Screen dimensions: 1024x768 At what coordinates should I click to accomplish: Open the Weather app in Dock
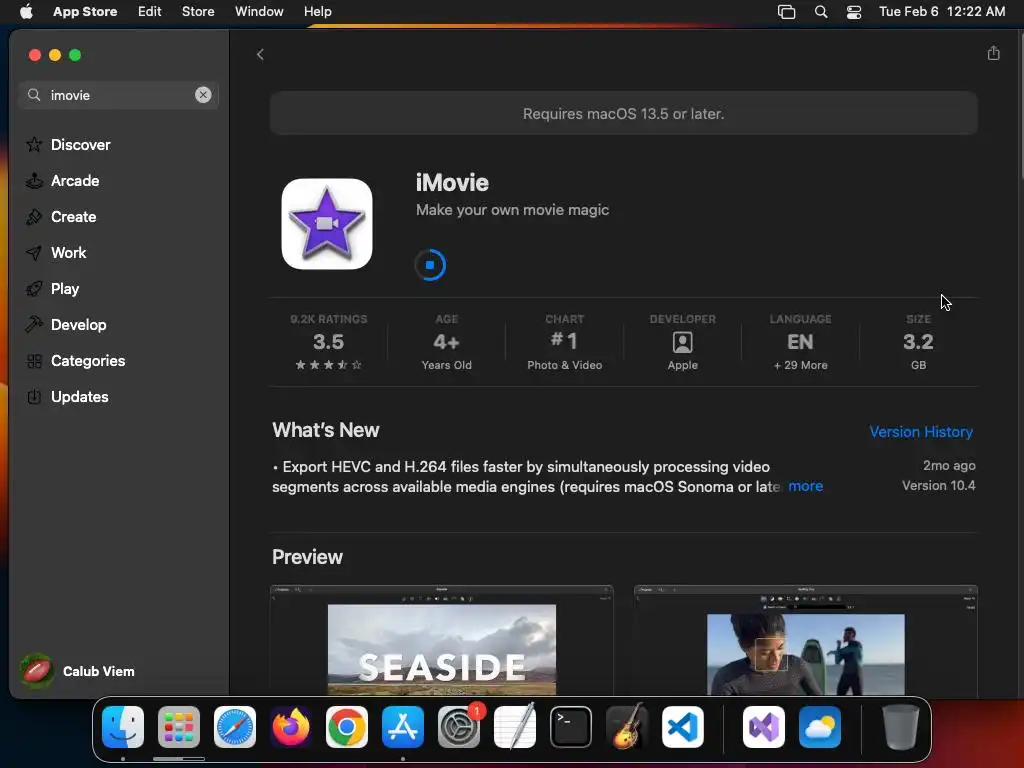[x=820, y=727]
